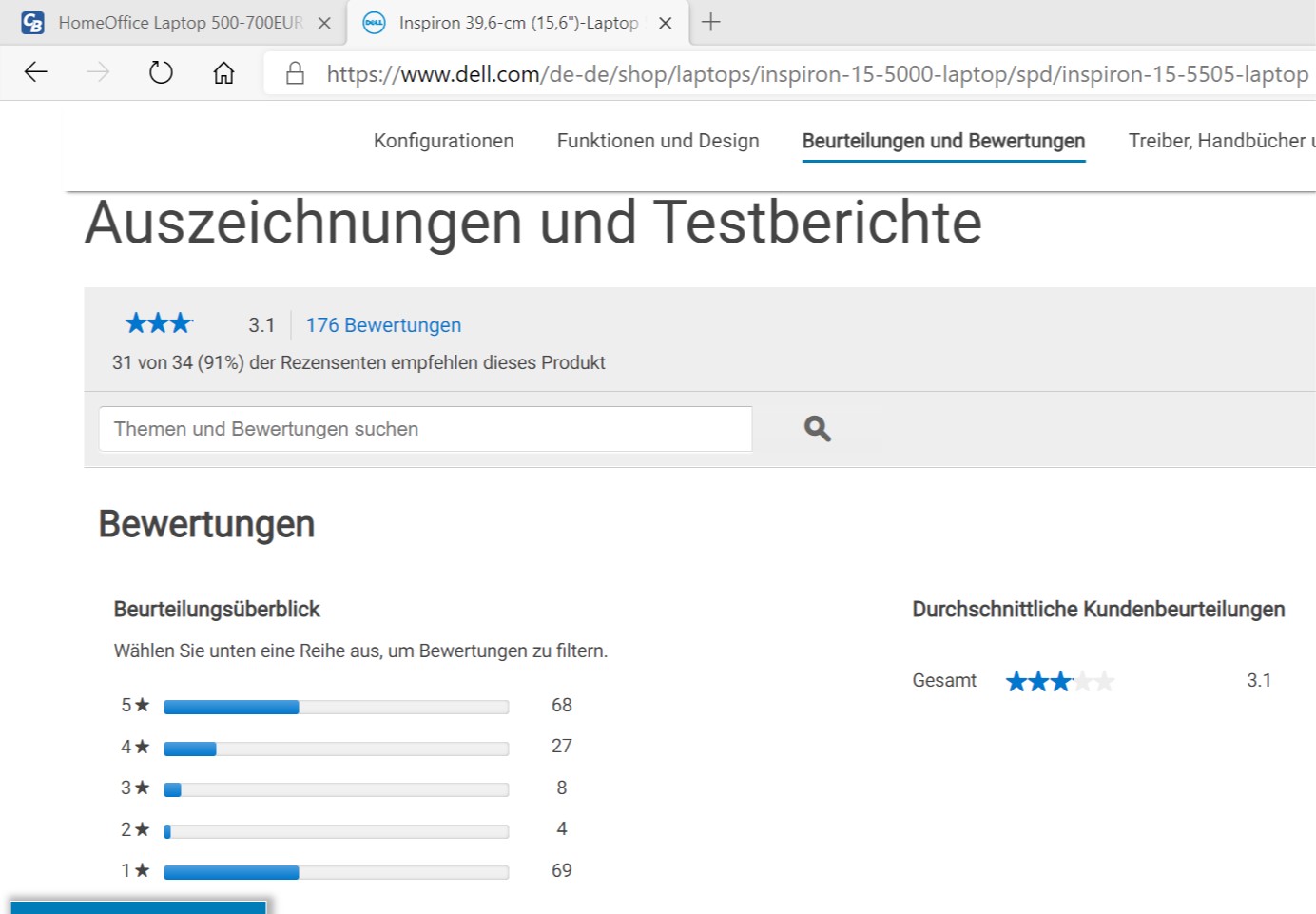
Task: Open a new browser tab with plus
Action: coord(710,22)
